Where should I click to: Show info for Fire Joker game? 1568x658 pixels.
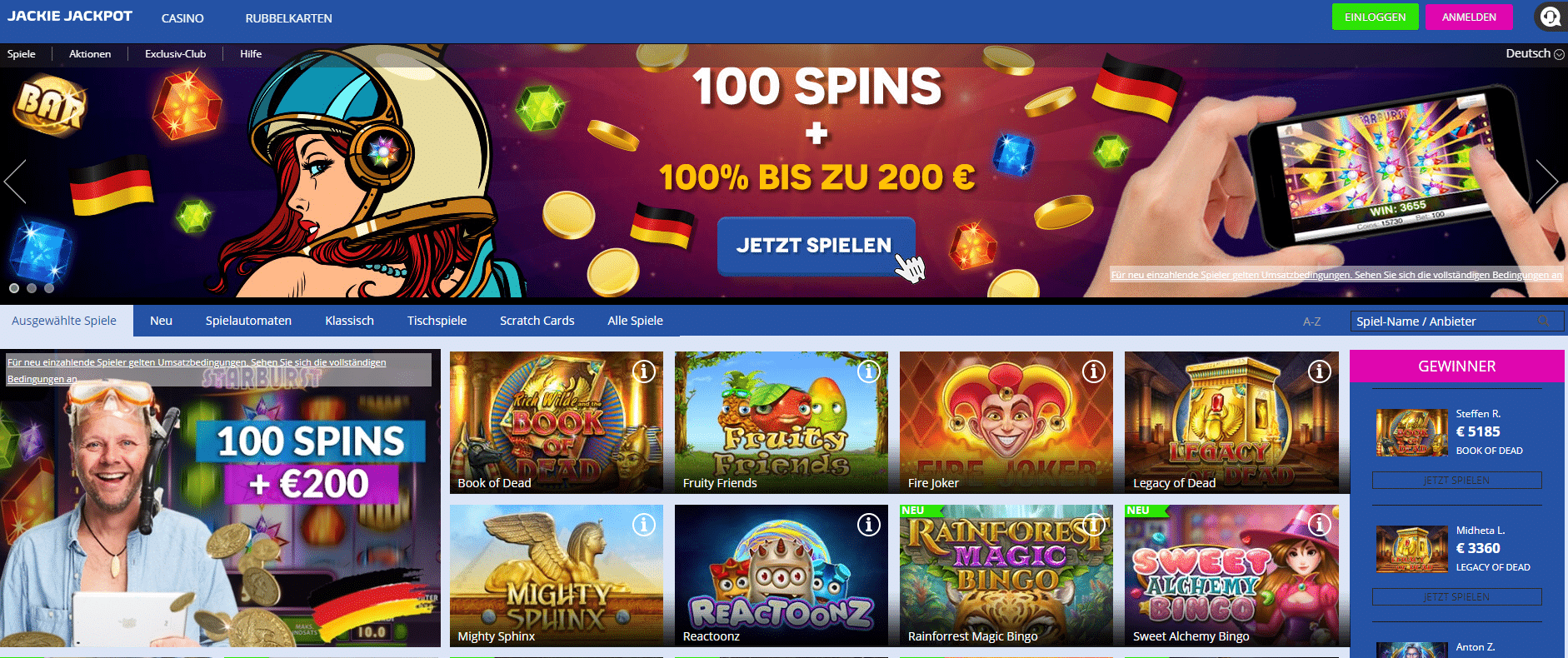[x=1094, y=371]
